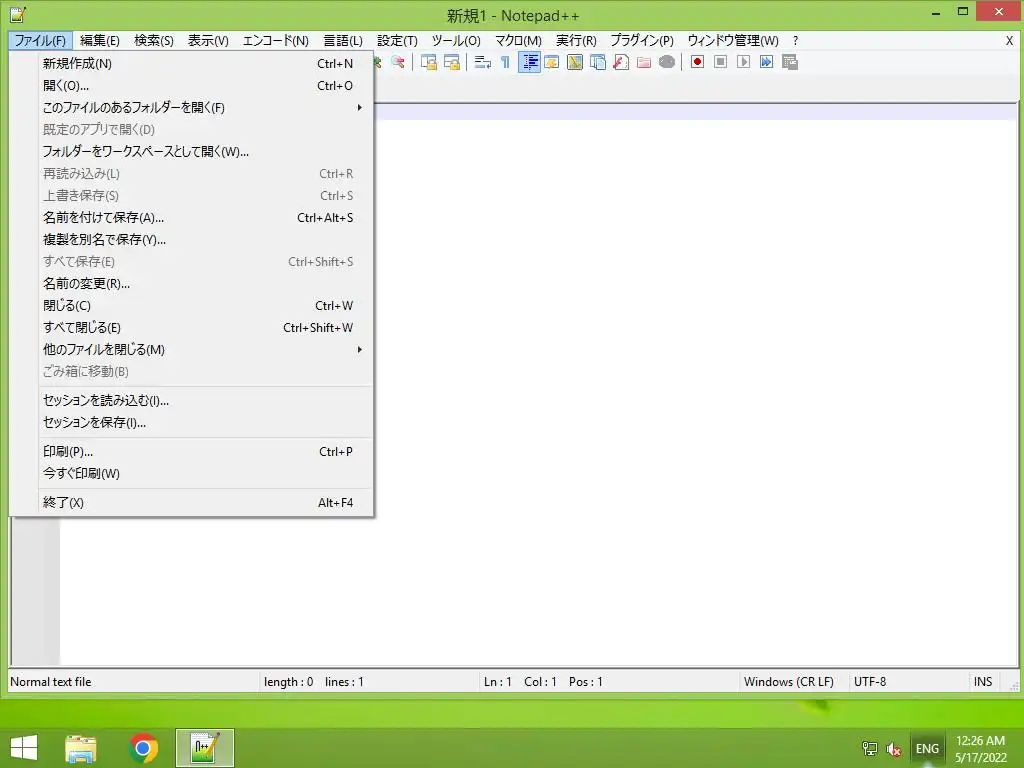Click Run Macro Multiple Times icon
1024x768 pixels.
(x=766, y=62)
